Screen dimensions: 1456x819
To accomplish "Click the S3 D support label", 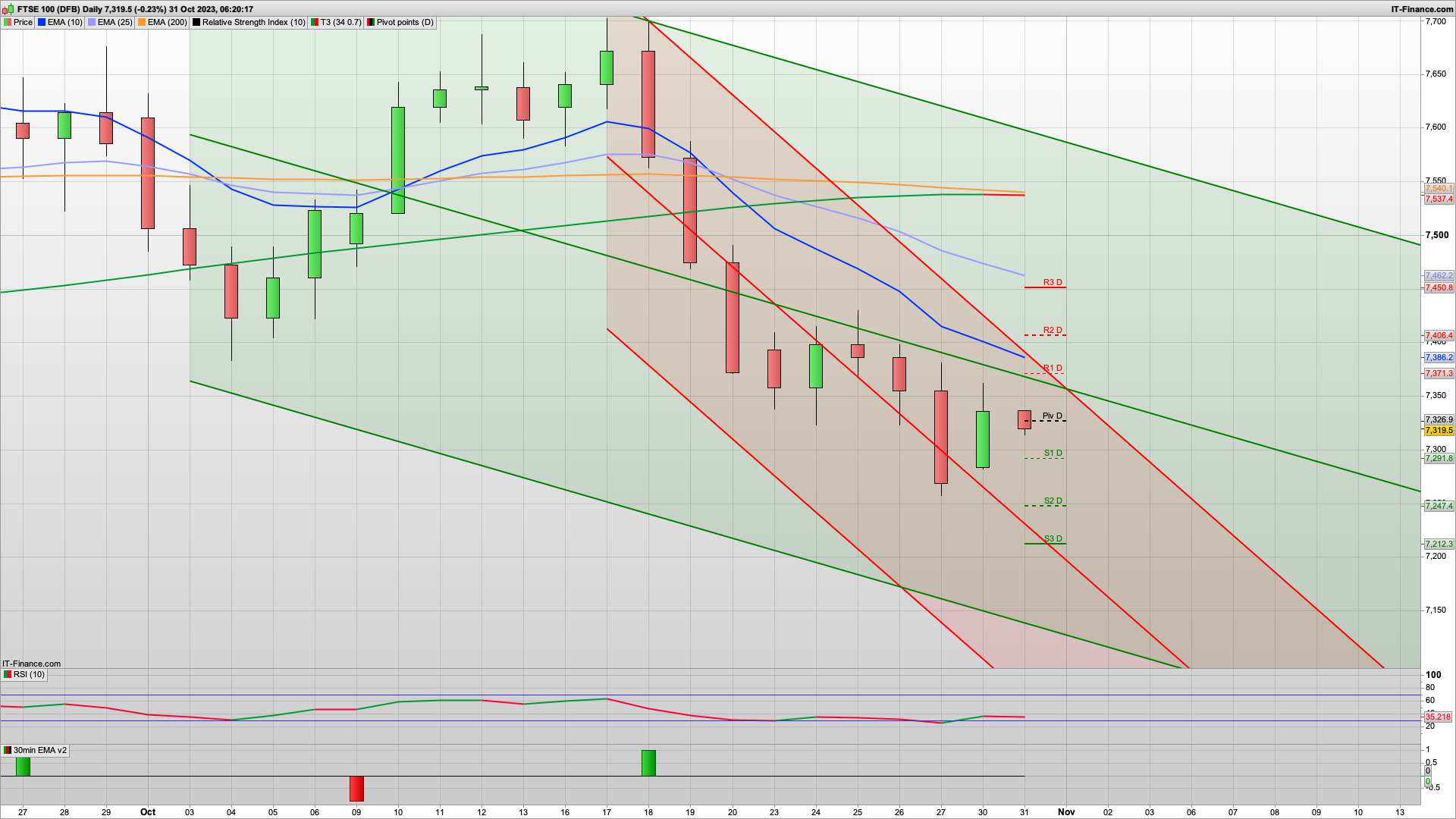I will coord(1053,538).
